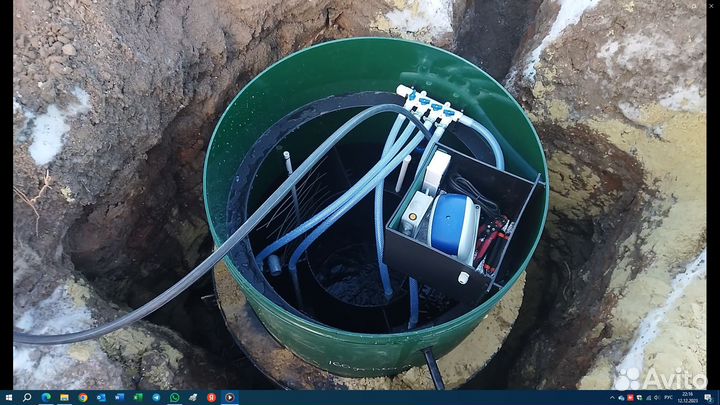Close the photo viewer window
The height and width of the screenshot is (405, 720).
[709, 5]
